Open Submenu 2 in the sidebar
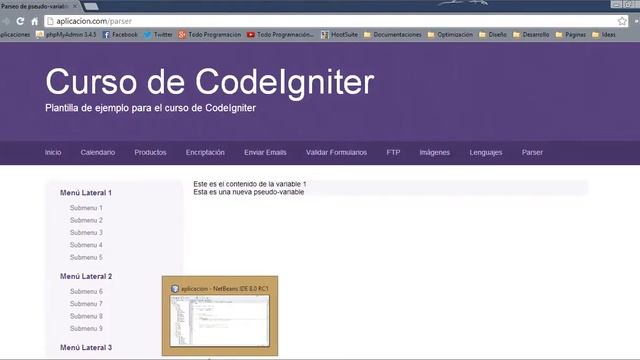Image resolution: width=640 pixels, height=360 pixels. click(x=86, y=220)
